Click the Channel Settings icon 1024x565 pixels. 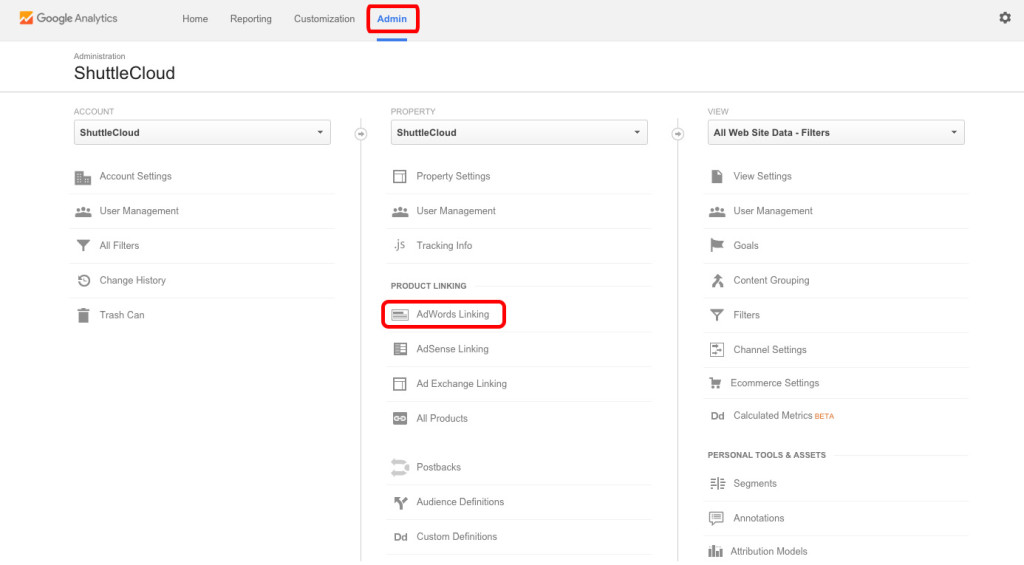coord(716,349)
